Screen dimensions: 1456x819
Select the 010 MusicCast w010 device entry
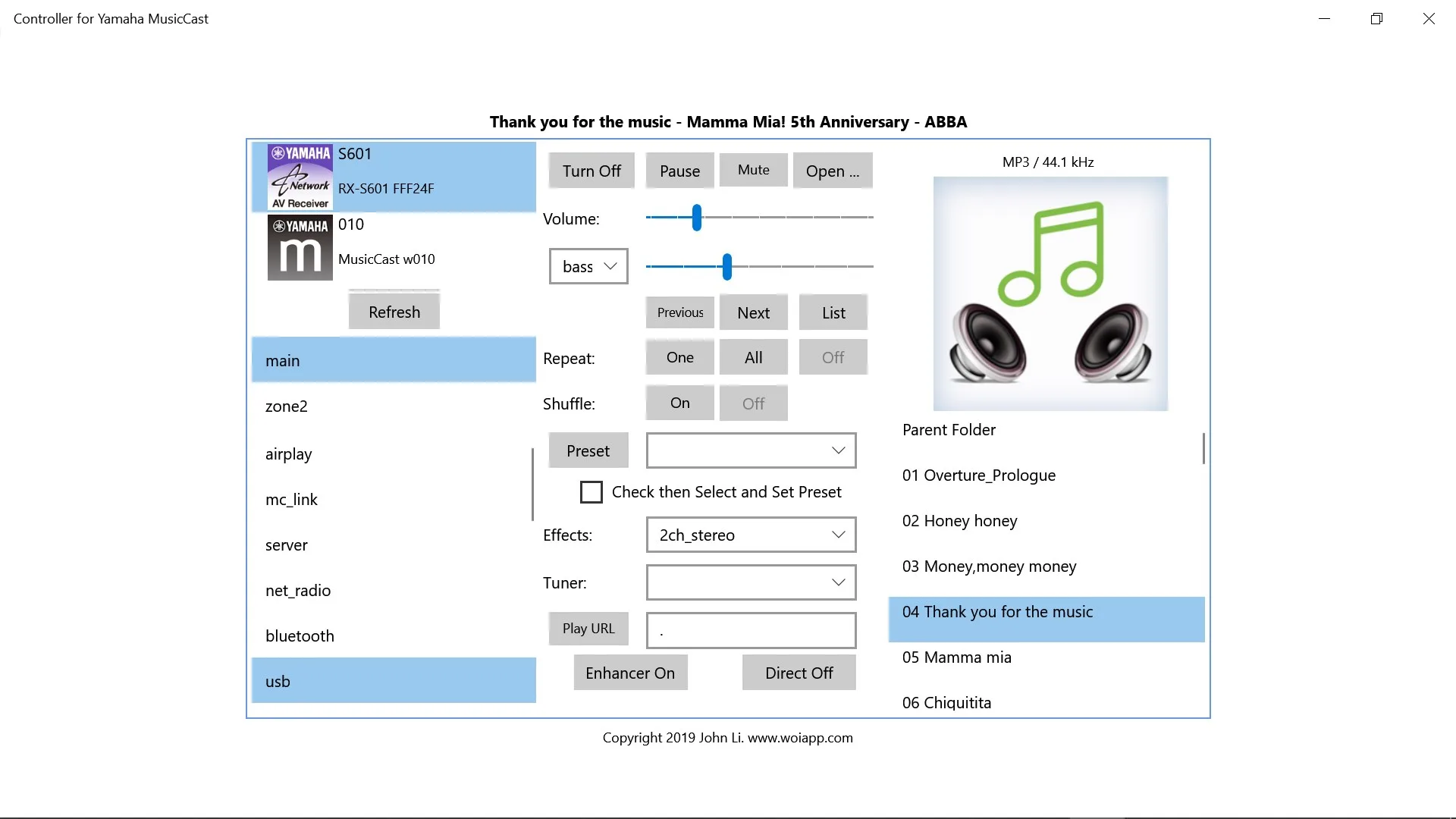point(394,248)
